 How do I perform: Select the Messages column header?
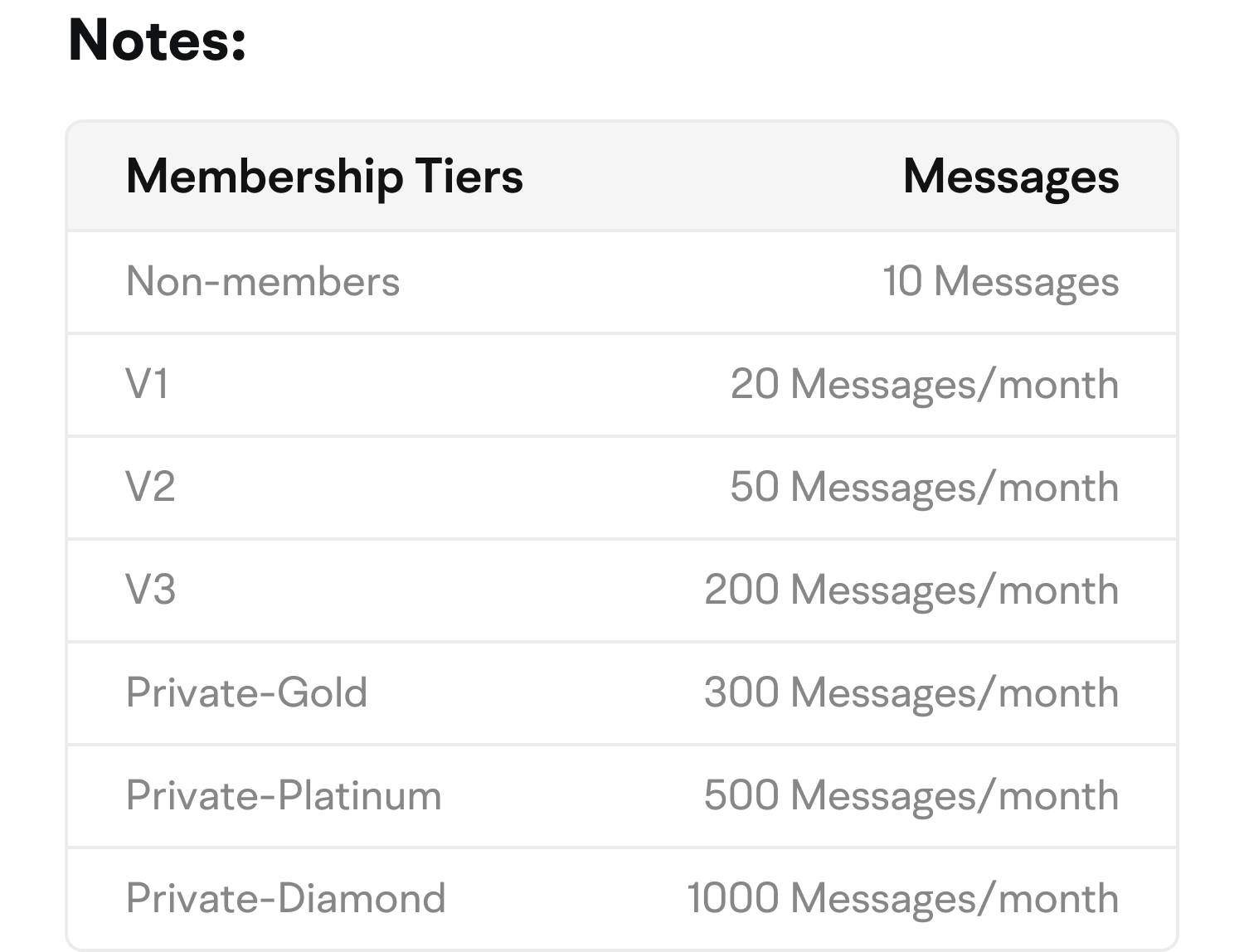pyautogui.click(x=1010, y=177)
